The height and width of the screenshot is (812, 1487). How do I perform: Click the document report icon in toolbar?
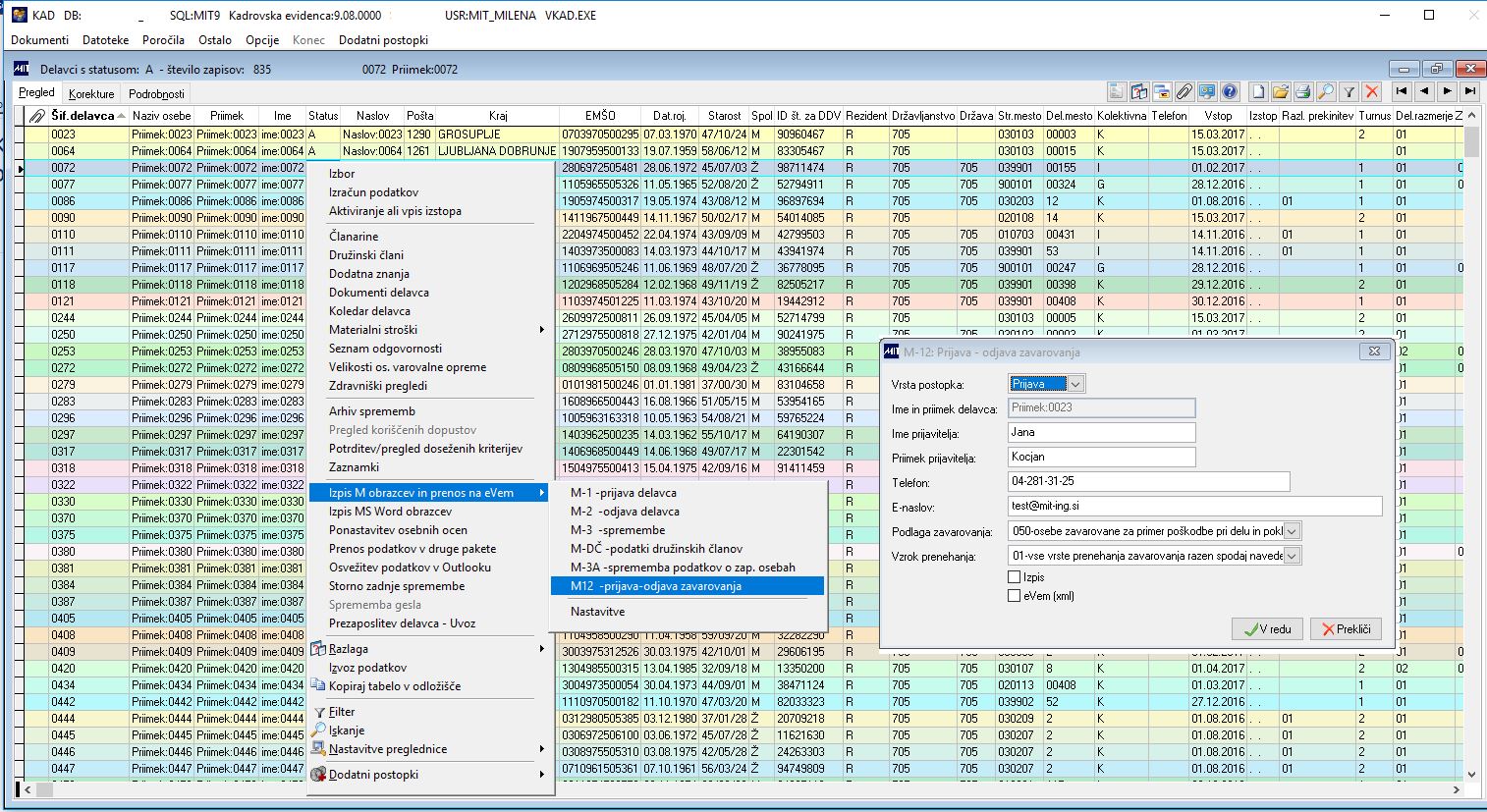1116,91
